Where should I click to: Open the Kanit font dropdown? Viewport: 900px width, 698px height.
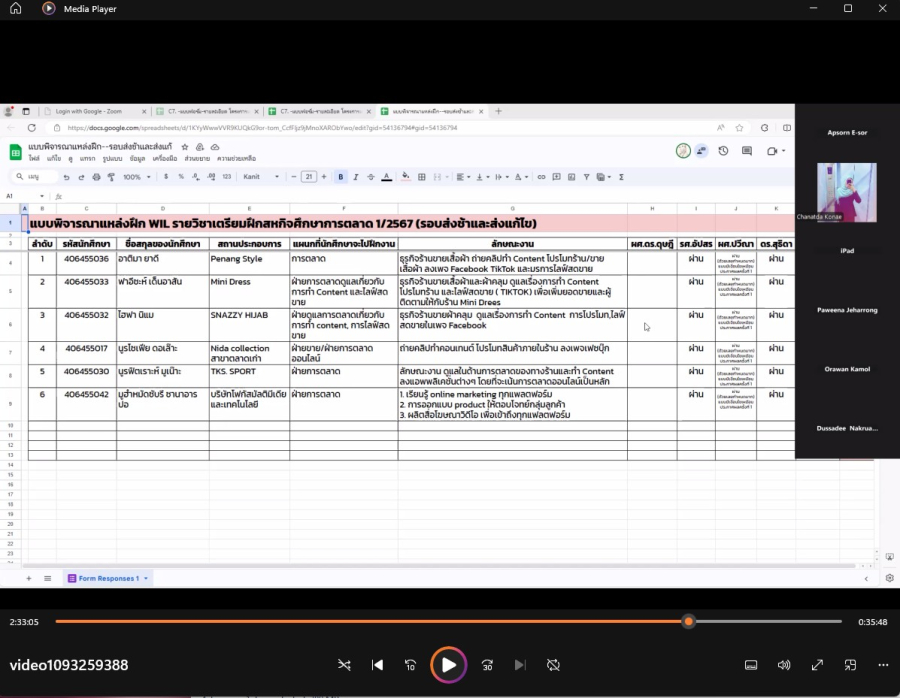pyautogui.click(x=261, y=177)
